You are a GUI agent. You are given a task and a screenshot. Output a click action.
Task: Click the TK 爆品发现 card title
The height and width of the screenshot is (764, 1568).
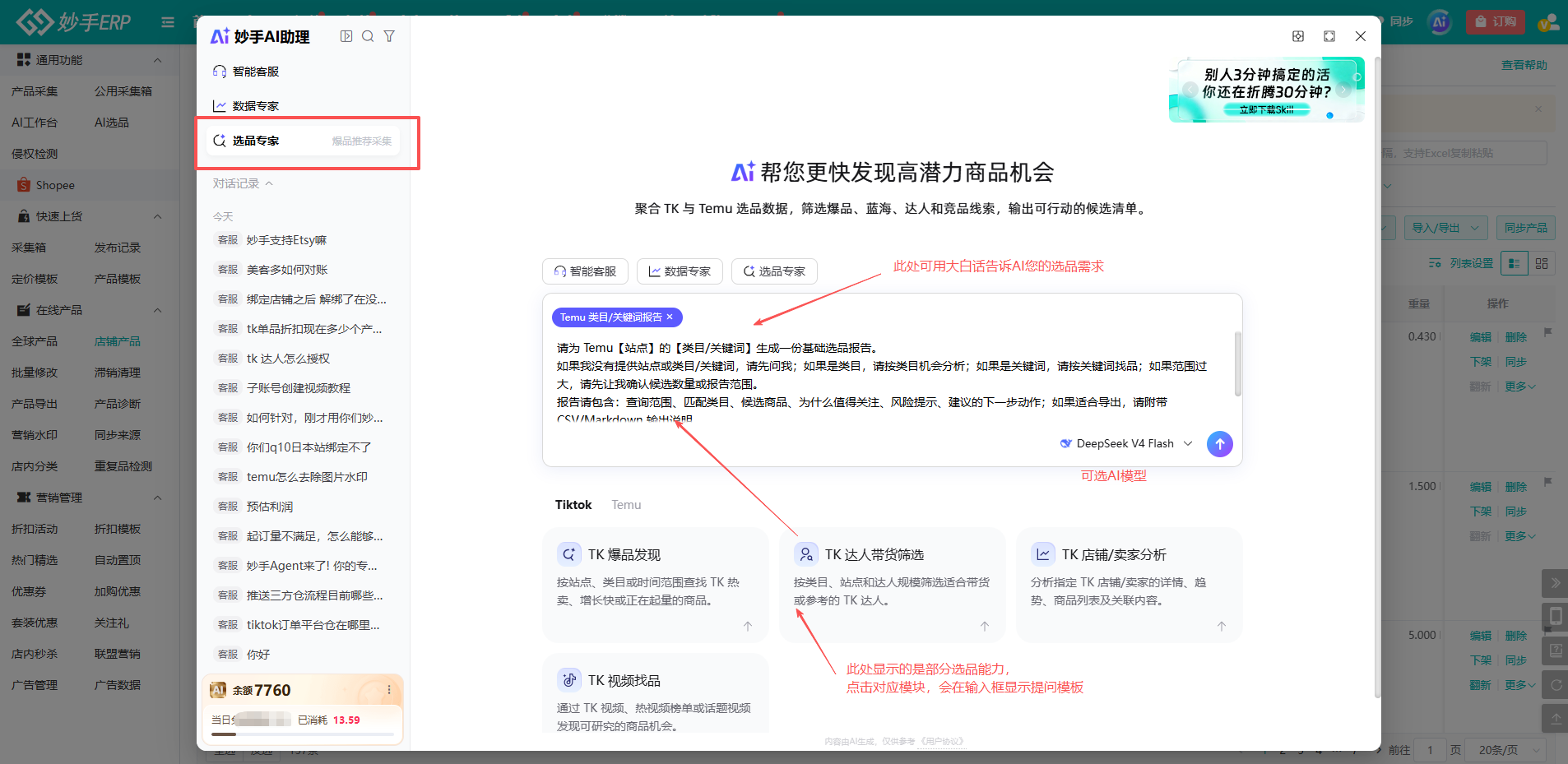(624, 555)
